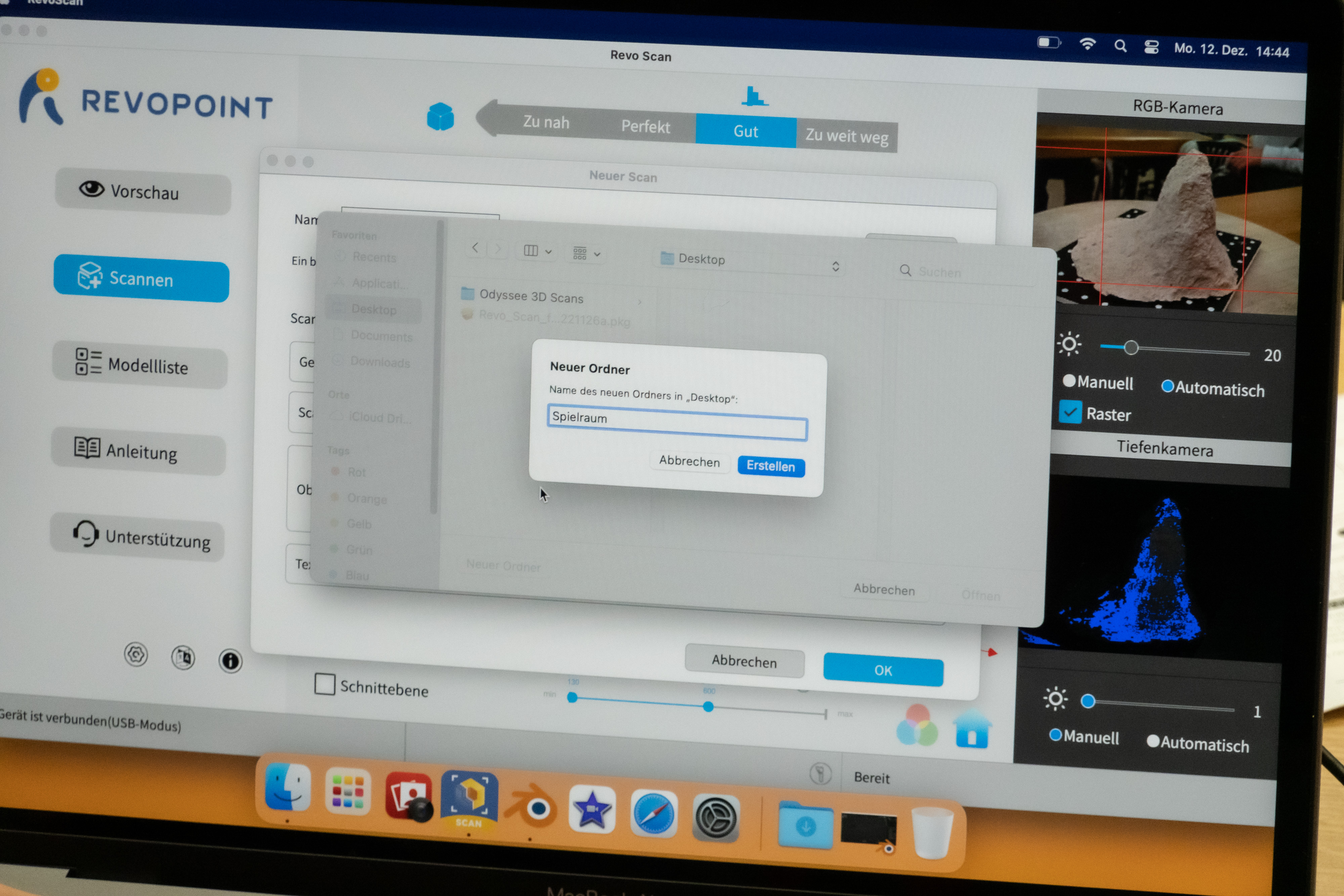Viewport: 1344px width, 896px height.
Task: Go back in the file browser
Action: click(475, 247)
